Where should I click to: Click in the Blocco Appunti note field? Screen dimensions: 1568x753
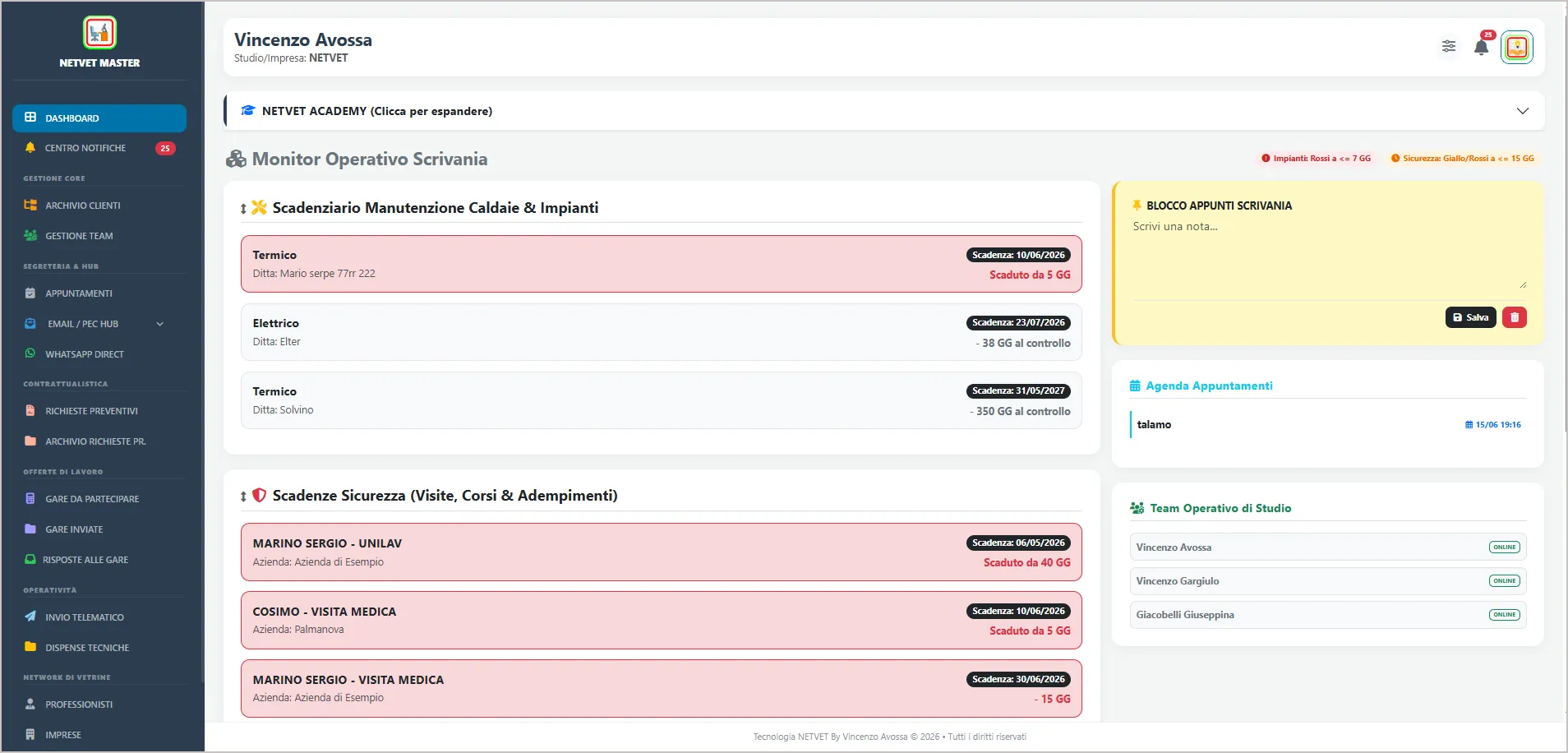click(x=1328, y=254)
